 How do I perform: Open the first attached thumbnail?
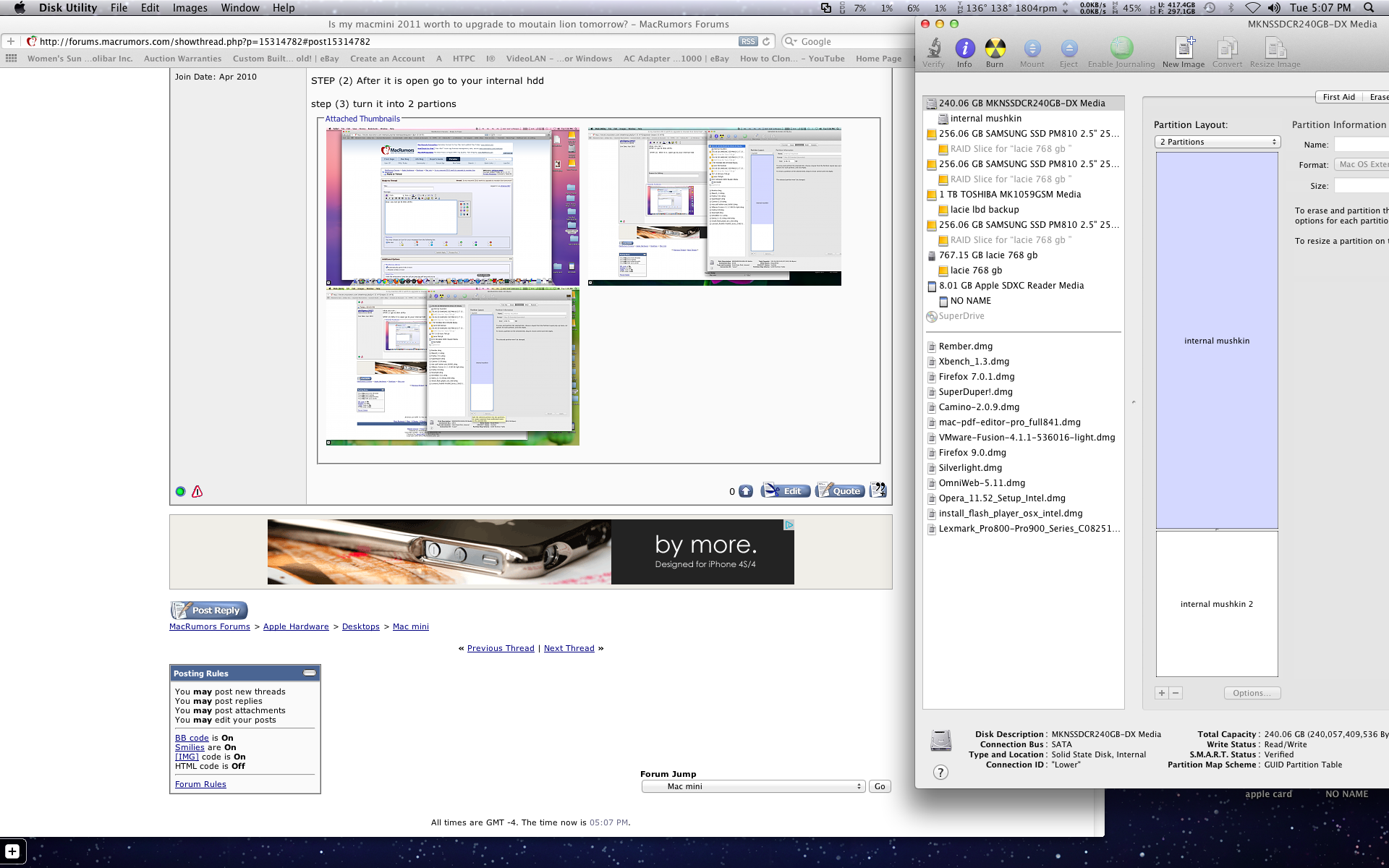click(453, 207)
